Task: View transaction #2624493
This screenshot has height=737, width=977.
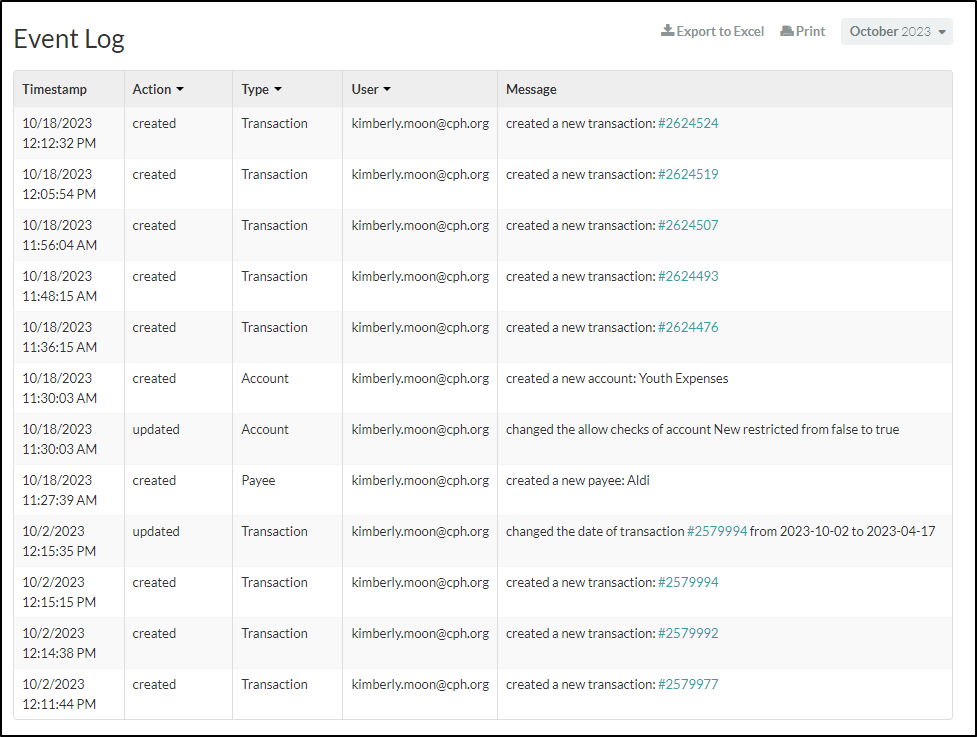Action: point(688,277)
